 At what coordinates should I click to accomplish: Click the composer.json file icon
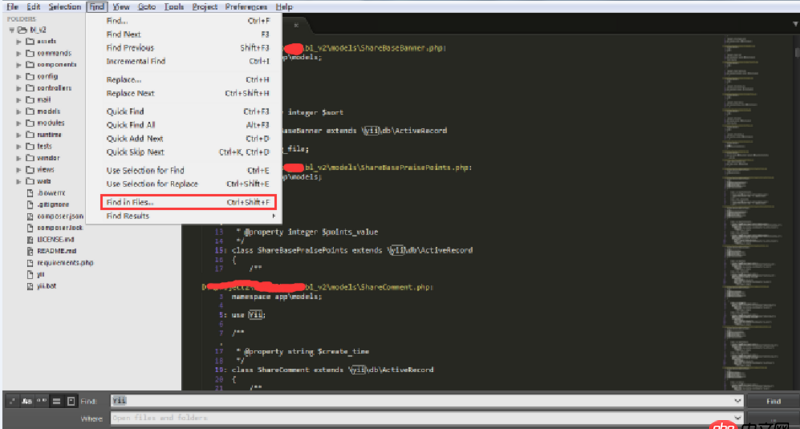[x=30, y=216]
